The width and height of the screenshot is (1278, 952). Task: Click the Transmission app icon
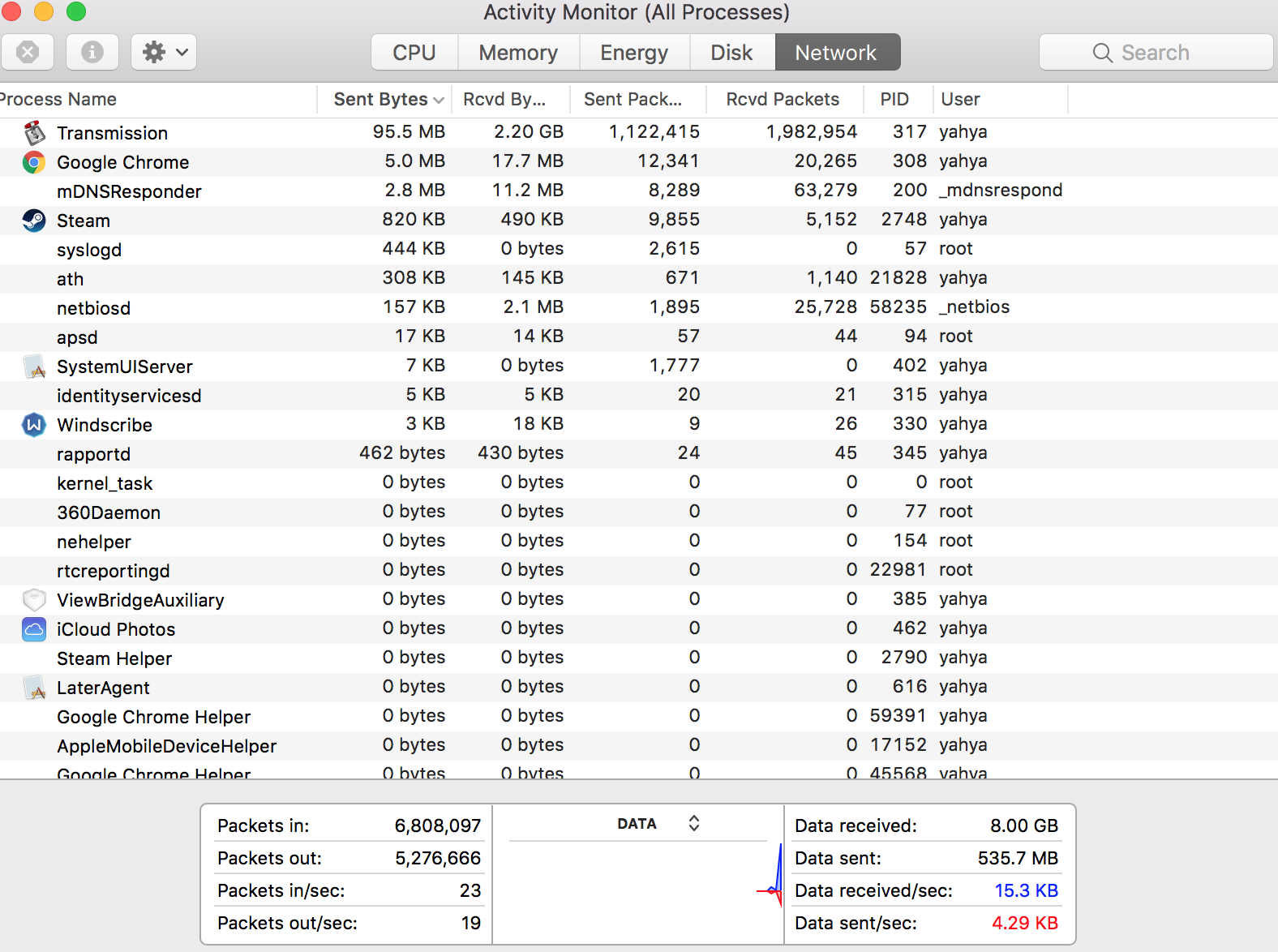coord(34,132)
